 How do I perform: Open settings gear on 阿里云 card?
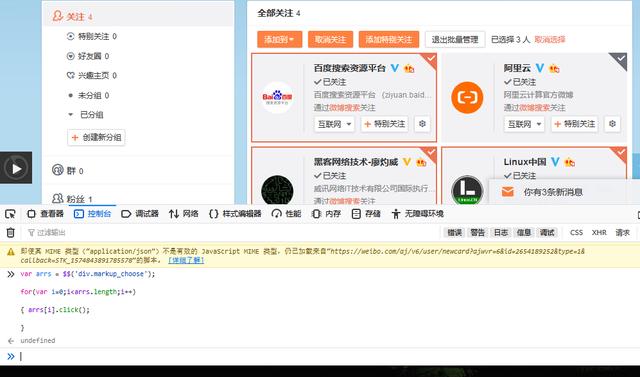click(612, 124)
